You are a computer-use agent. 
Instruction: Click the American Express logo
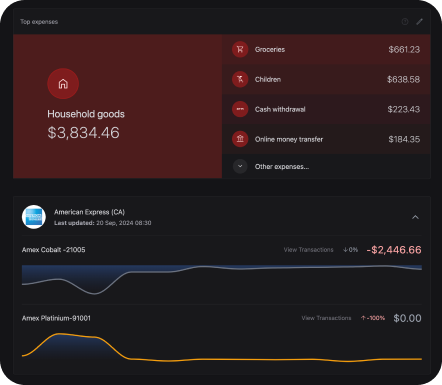34,217
